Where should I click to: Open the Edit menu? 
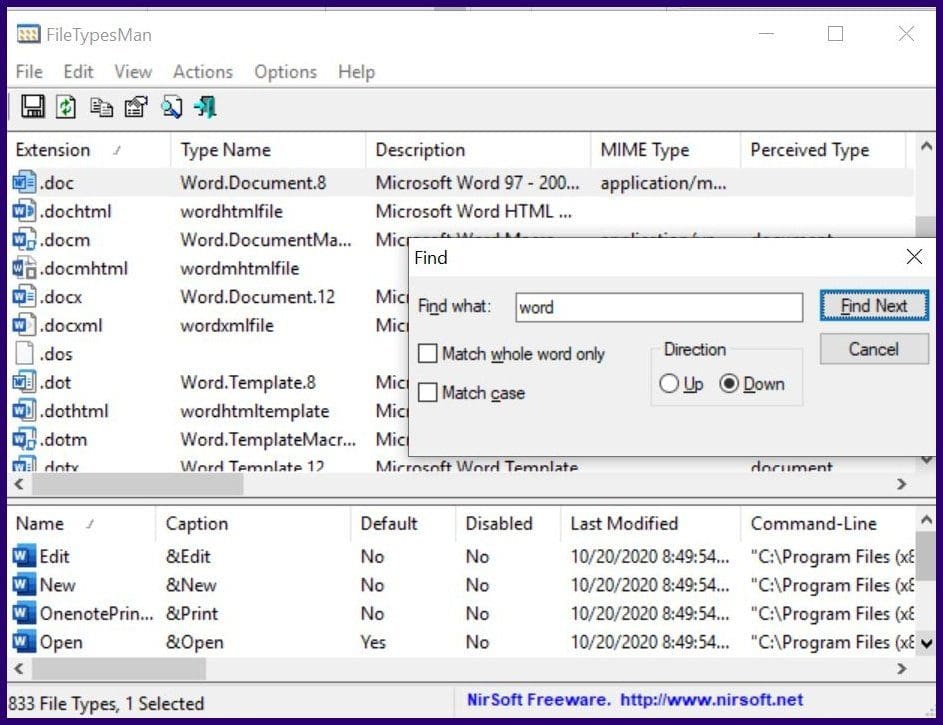(x=78, y=72)
